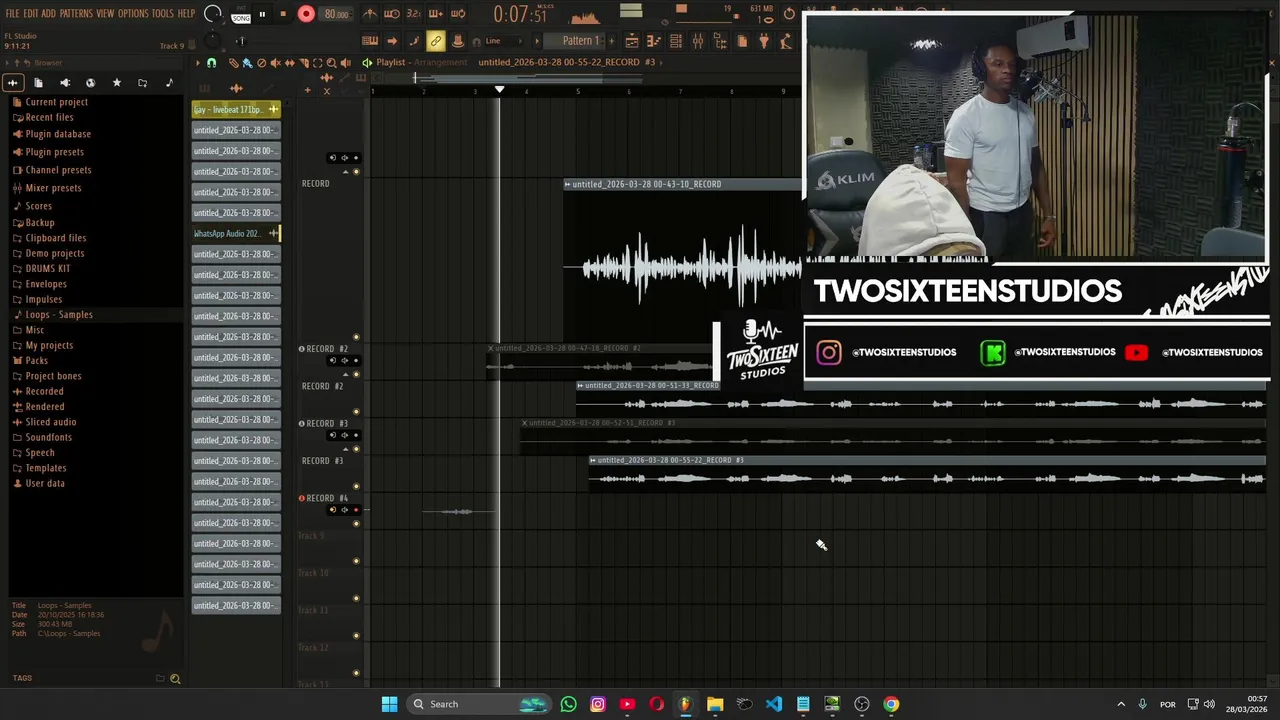Open the VIEW menu
Viewport: 1280px width, 720px height.
coord(105,14)
